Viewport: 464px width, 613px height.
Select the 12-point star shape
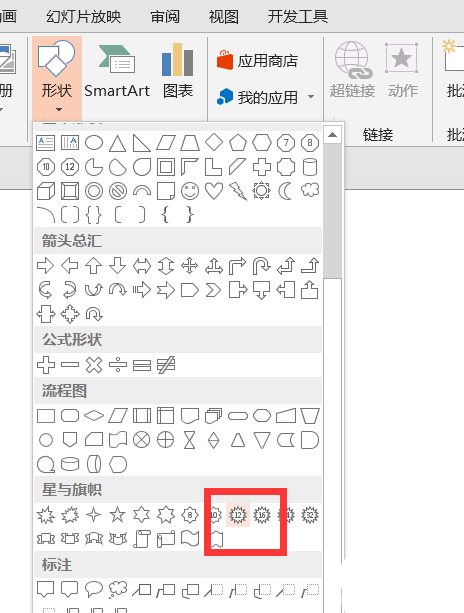[238, 515]
